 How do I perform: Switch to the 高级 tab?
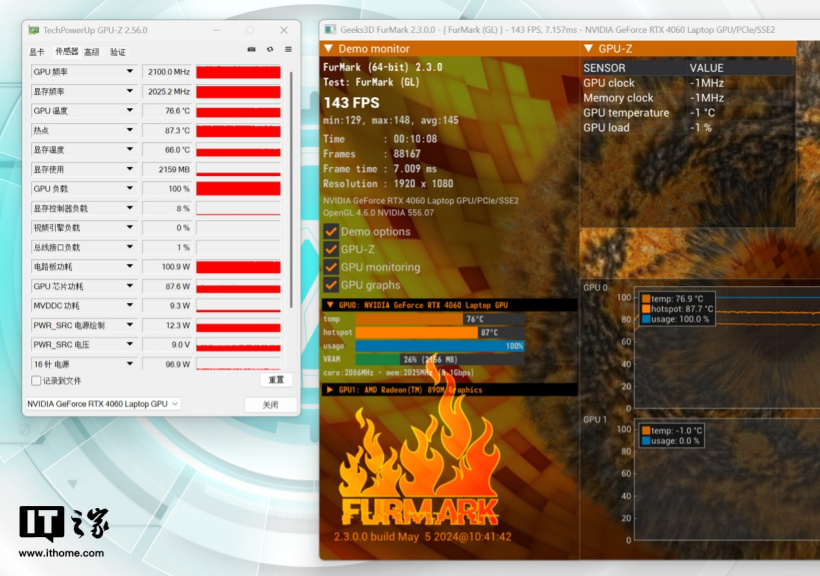[92, 51]
